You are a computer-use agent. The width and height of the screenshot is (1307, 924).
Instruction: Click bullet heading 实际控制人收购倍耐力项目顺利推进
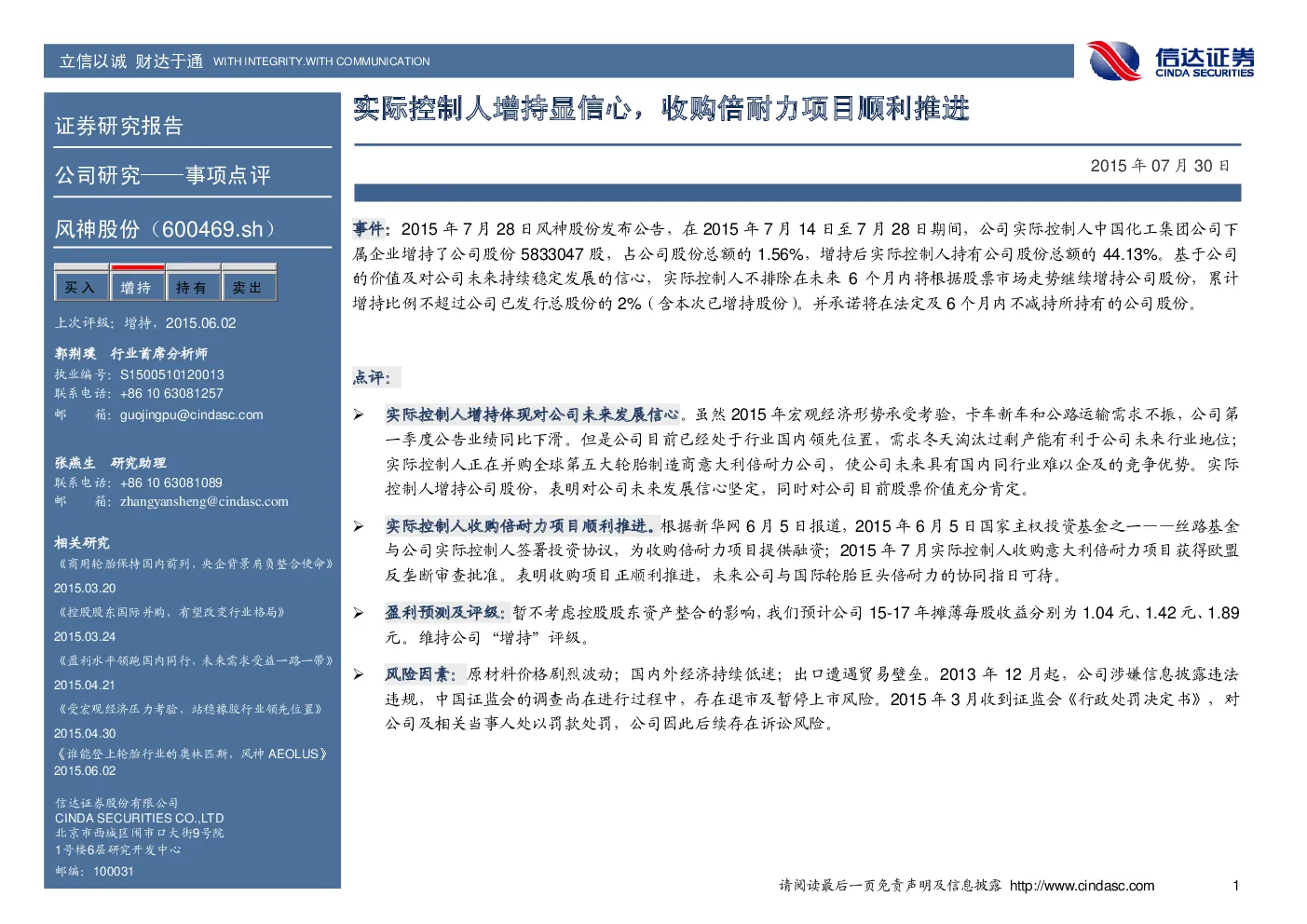point(522,526)
